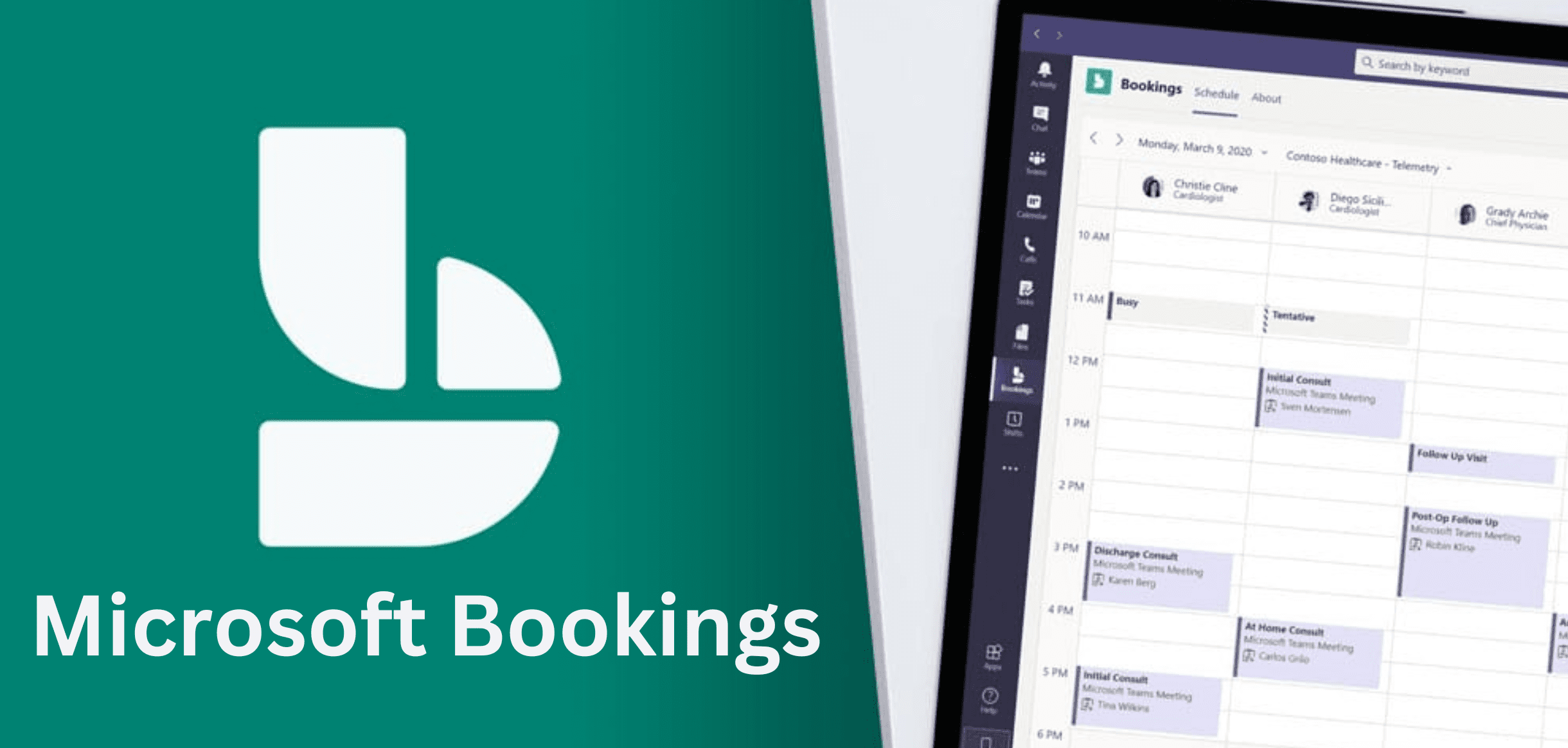Open the Help question mark icon
This screenshot has height=748, width=1568.
pyautogui.click(x=990, y=700)
